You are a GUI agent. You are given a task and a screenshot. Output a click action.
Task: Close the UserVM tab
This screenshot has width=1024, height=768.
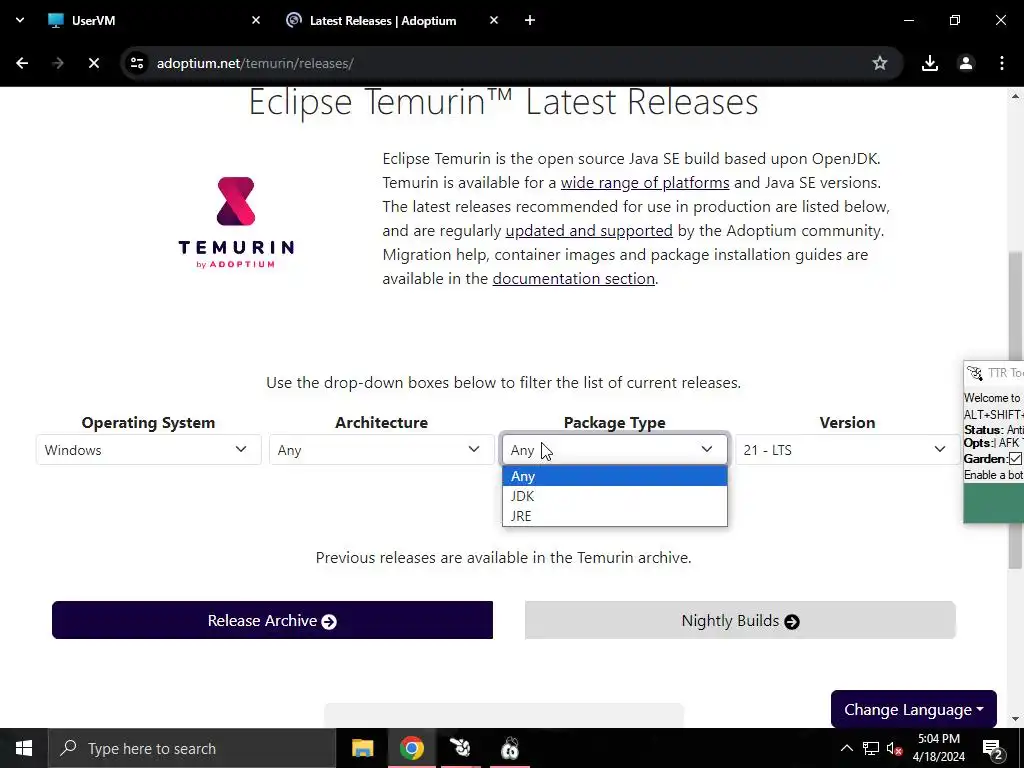tap(256, 20)
